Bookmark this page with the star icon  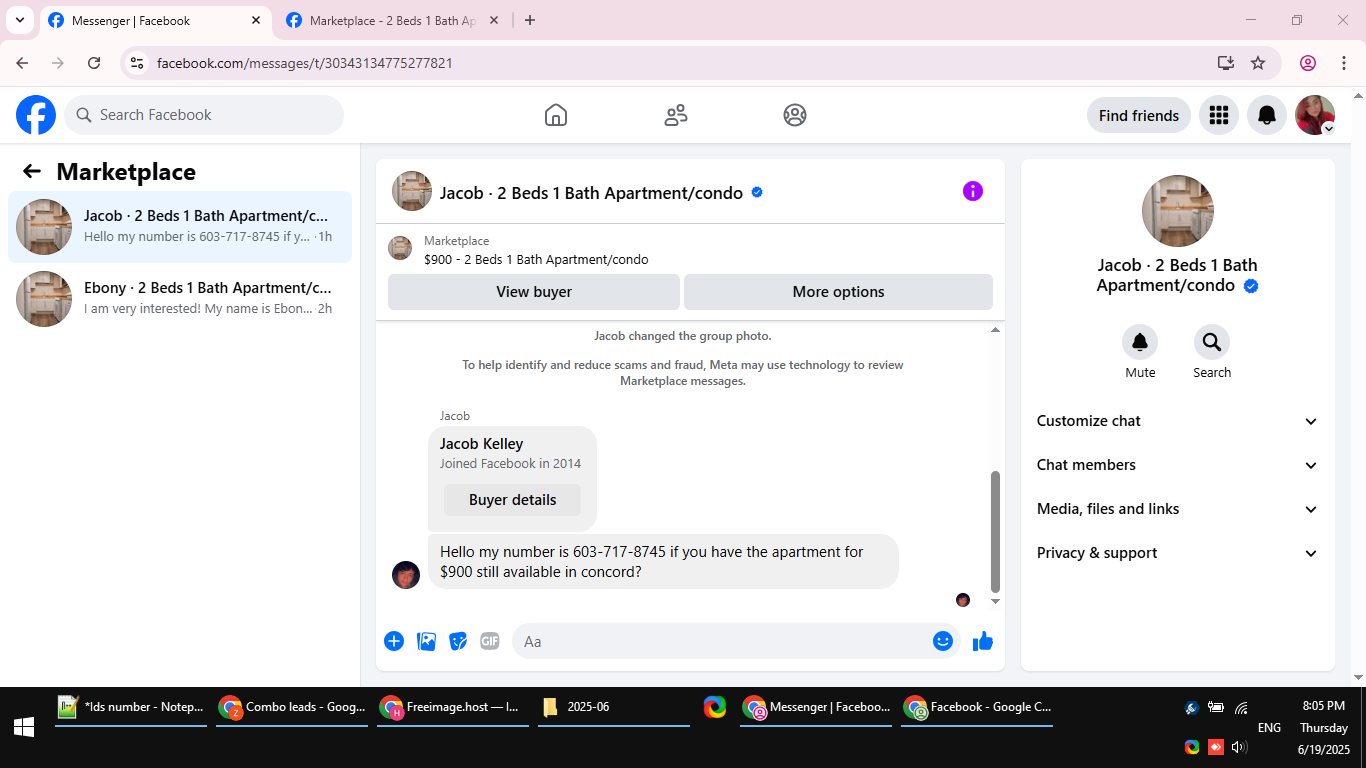click(x=1258, y=63)
